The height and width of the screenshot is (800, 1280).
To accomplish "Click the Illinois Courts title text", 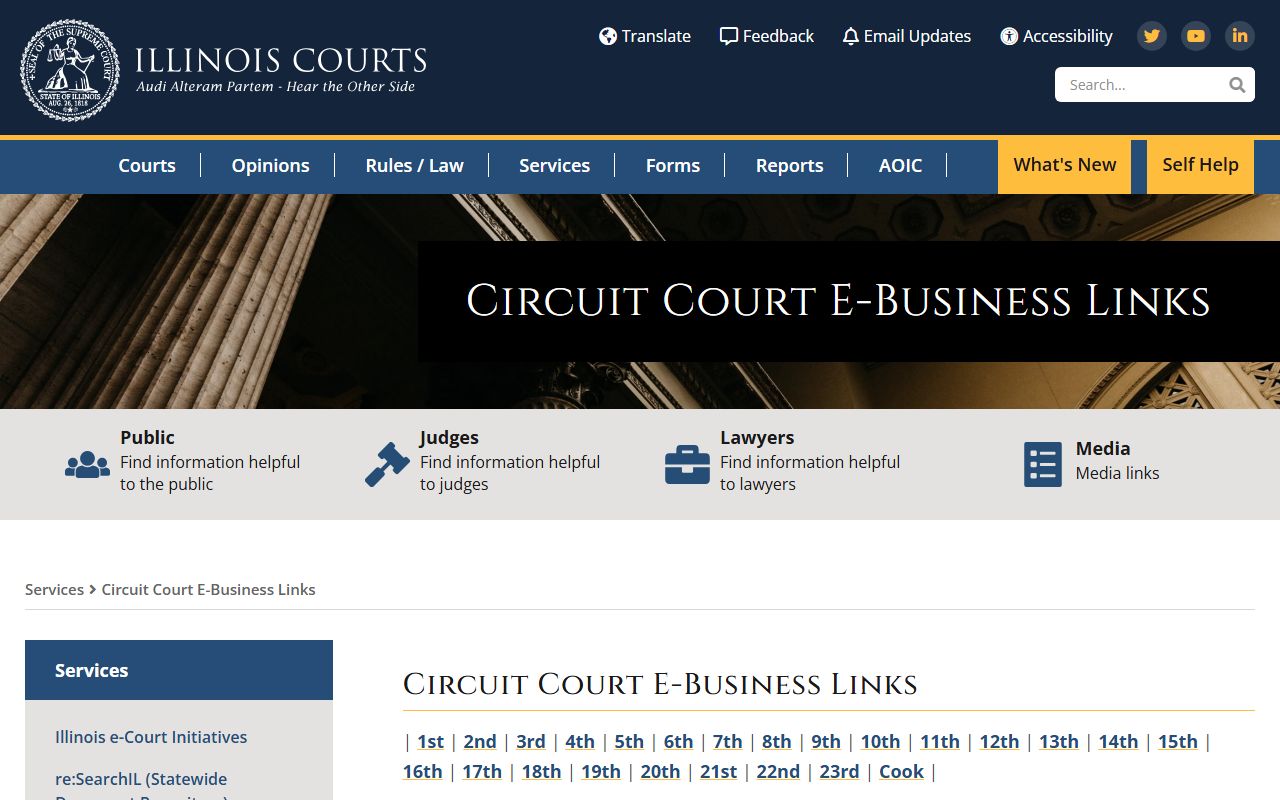I will click(x=281, y=60).
